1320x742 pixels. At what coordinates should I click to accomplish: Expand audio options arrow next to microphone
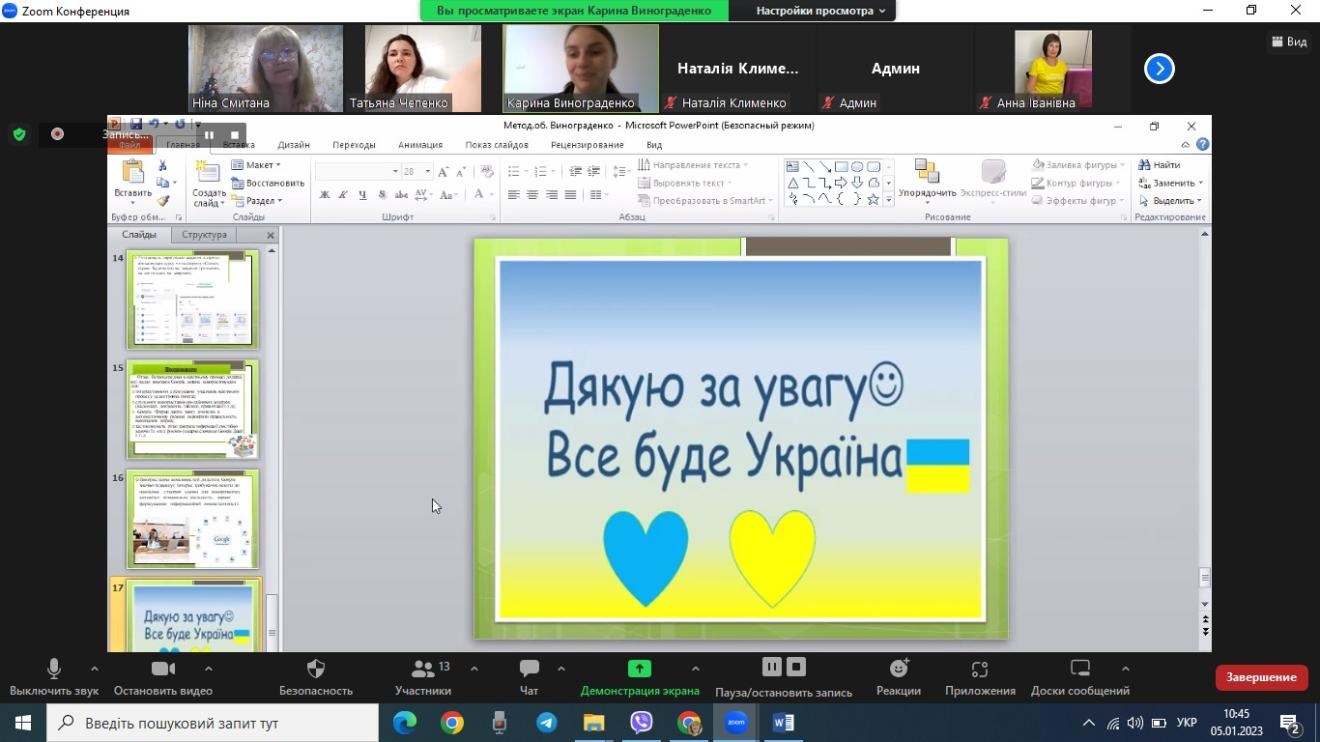(x=94, y=668)
